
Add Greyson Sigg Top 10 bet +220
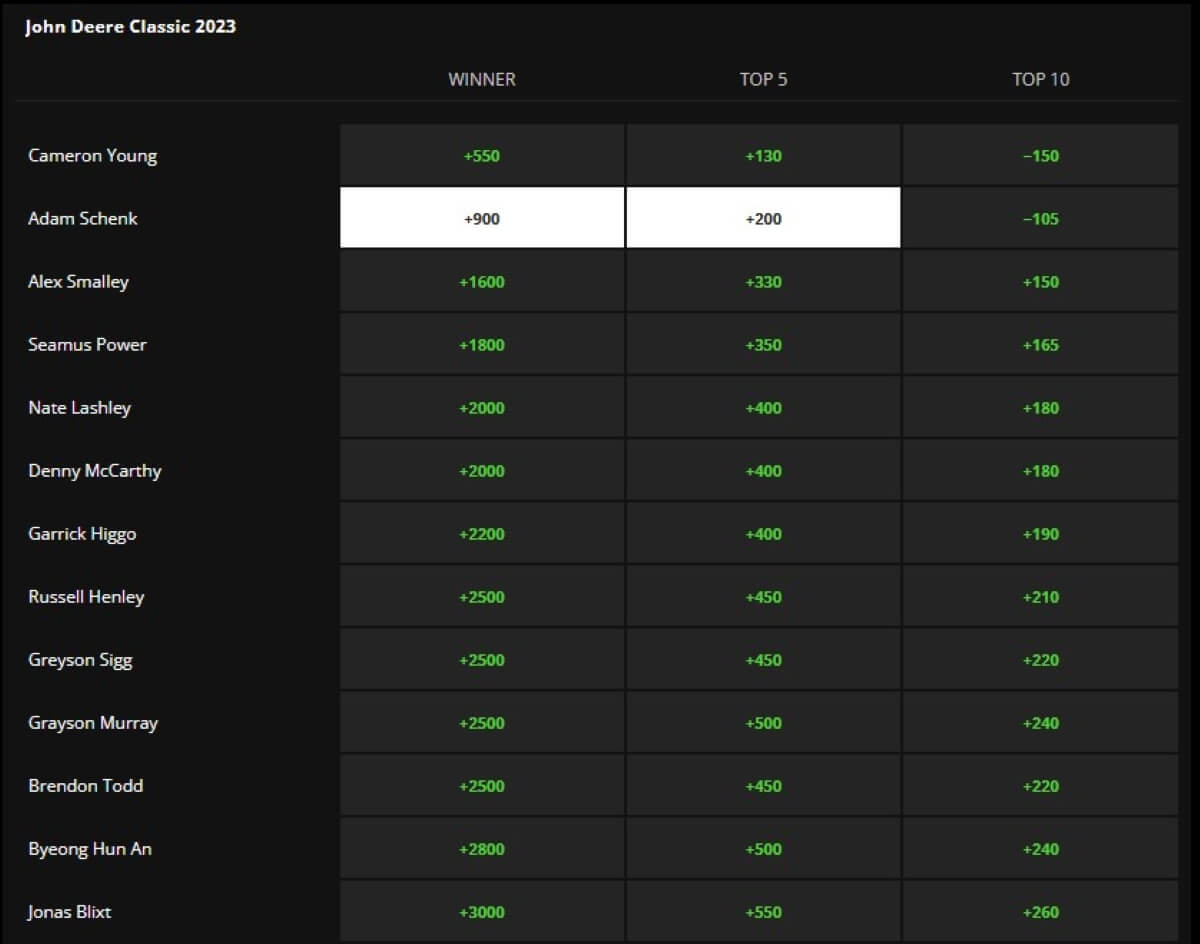coord(1040,659)
